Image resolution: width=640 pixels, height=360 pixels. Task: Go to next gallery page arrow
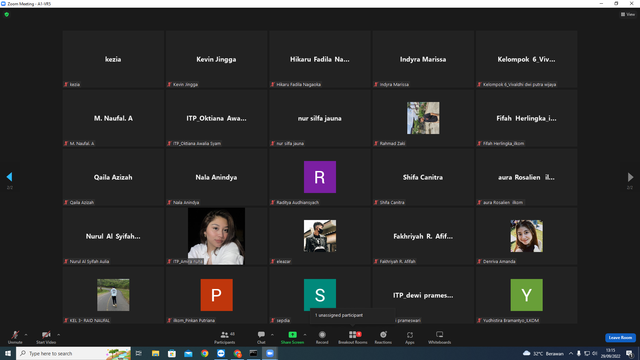tap(630, 177)
